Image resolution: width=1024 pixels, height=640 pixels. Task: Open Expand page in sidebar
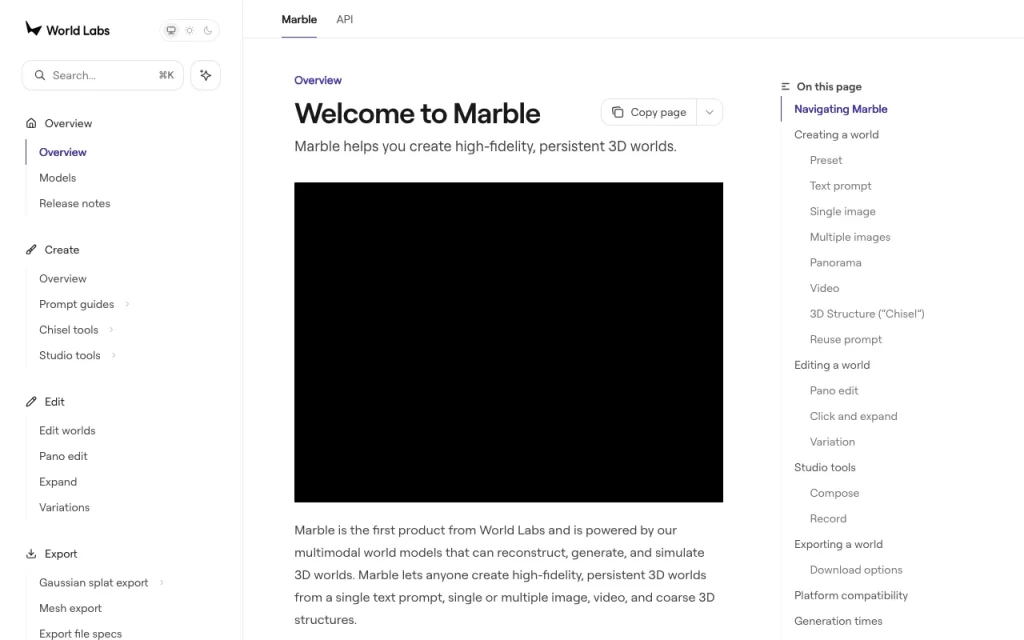coord(58,481)
